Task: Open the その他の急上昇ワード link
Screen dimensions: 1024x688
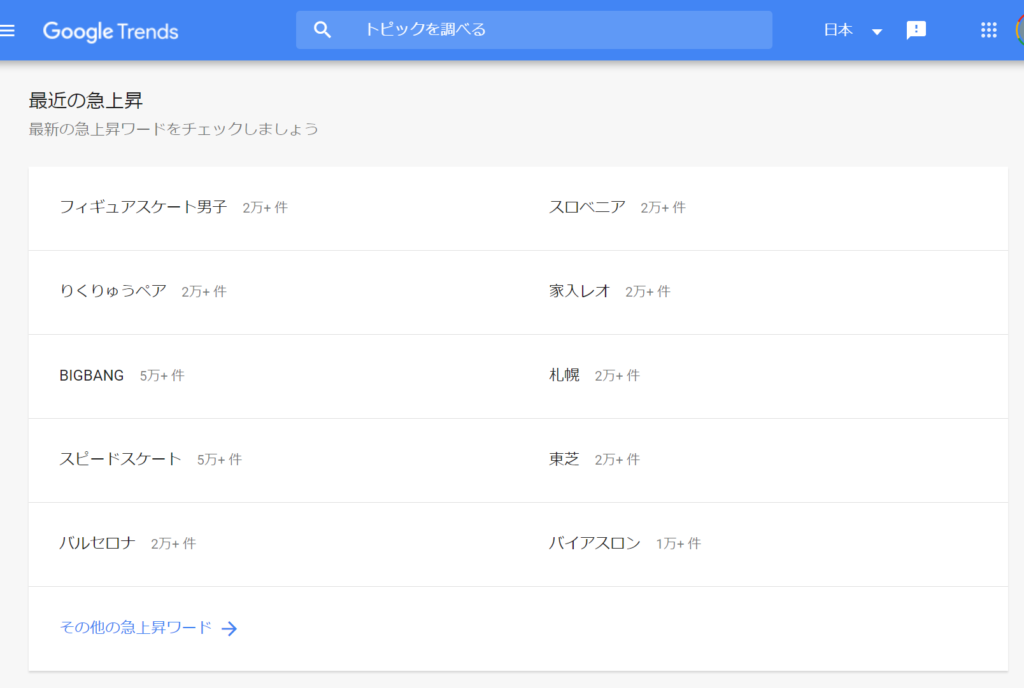Action: (136, 627)
